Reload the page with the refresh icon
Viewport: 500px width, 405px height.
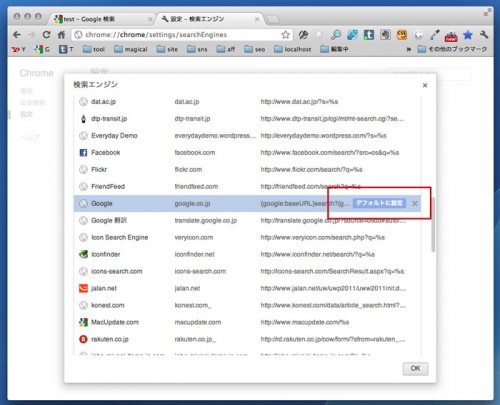[x=46, y=35]
